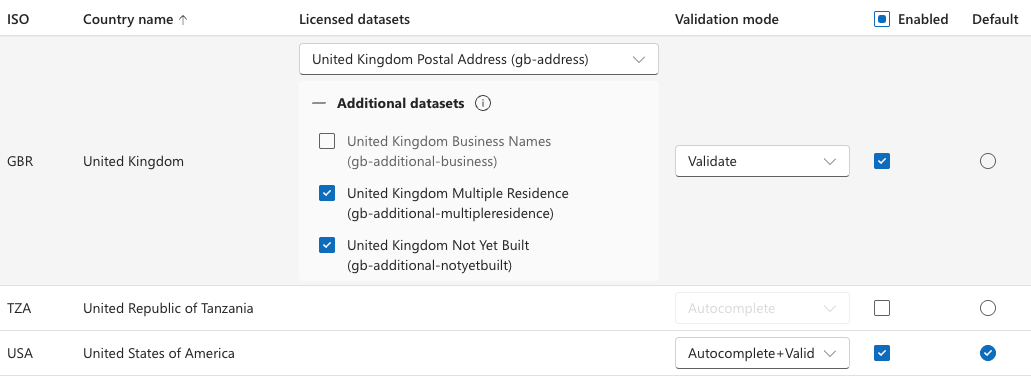
Task: Open the Validate mode dropdown for United Kingdom
Action: pos(762,161)
